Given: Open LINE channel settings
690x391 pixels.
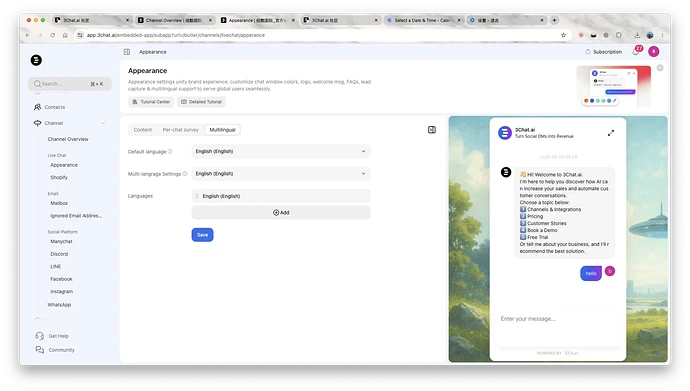Looking at the screenshot, I should [x=55, y=267].
